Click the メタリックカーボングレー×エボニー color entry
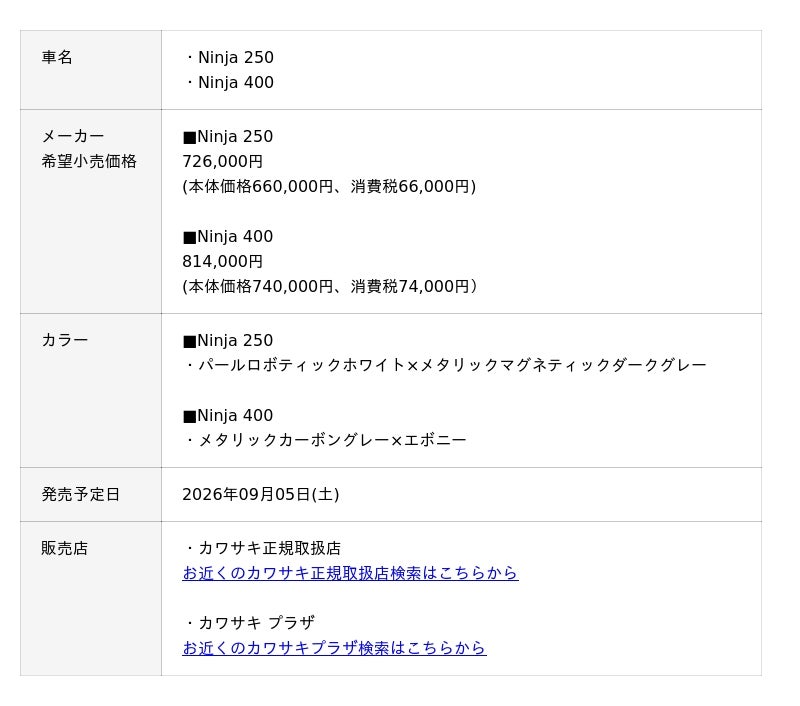This screenshot has width=800, height=706. (326, 440)
